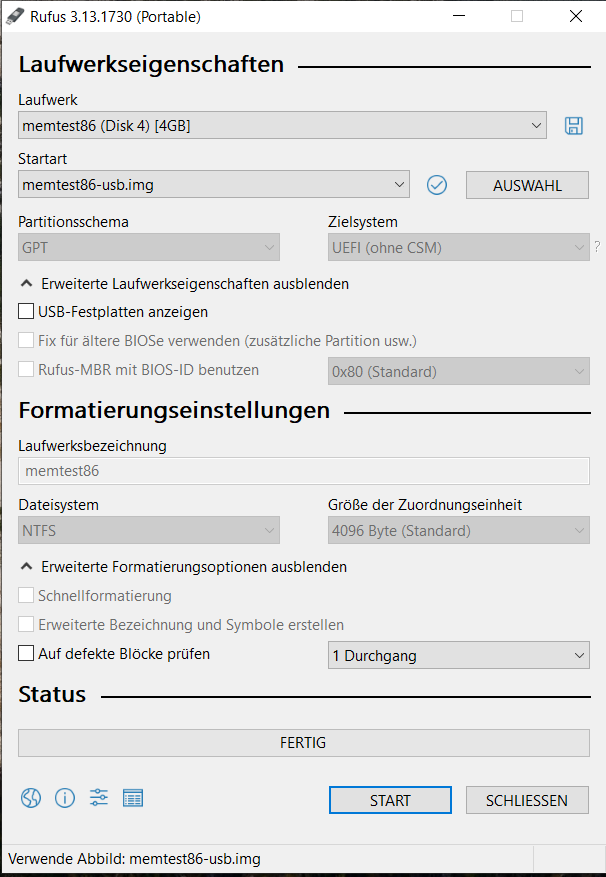Open the log viewer icon

click(x=133, y=798)
